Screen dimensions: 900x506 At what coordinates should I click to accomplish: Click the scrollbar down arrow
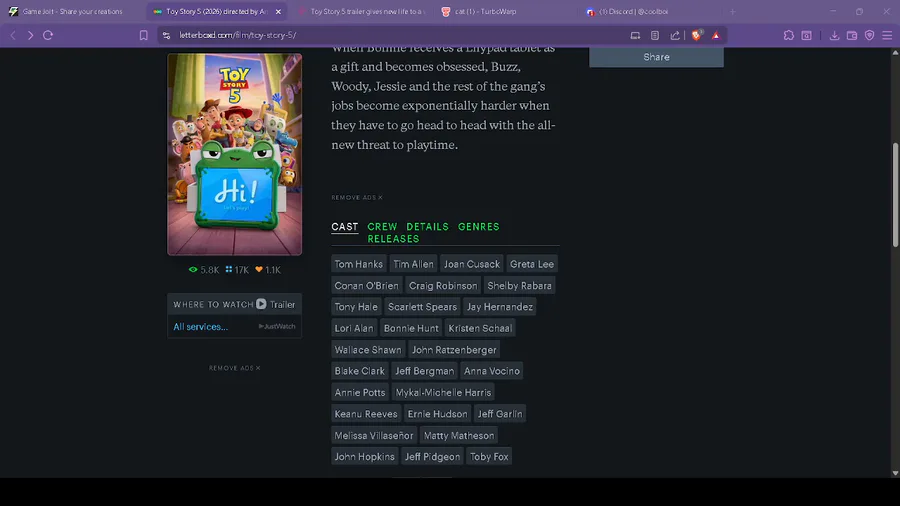[895, 473]
